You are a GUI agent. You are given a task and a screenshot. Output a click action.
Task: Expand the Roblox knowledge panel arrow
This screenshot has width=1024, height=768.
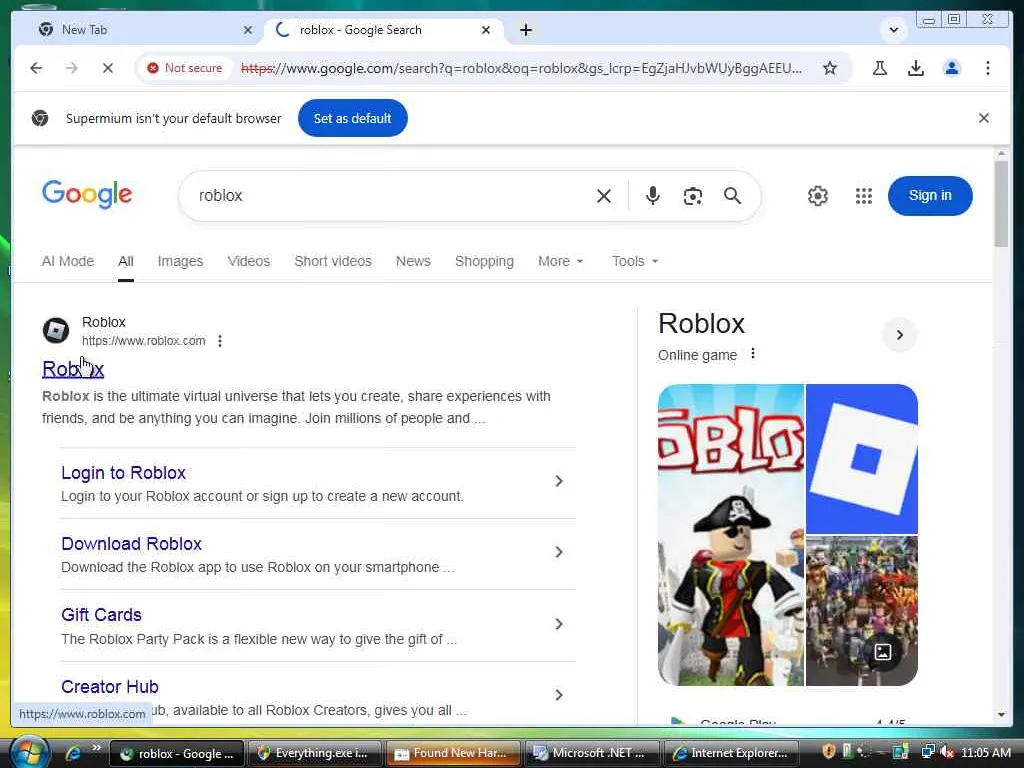(x=899, y=335)
